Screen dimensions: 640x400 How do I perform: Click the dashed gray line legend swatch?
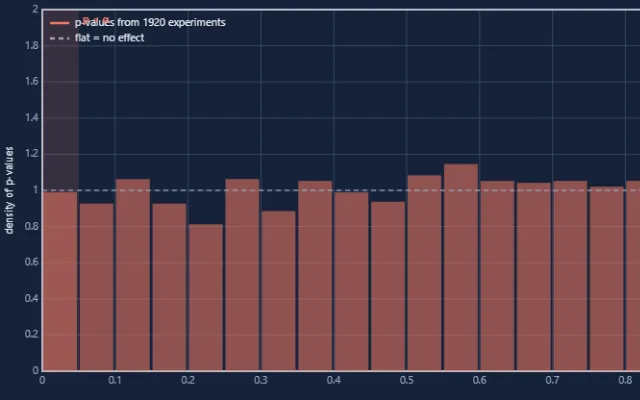[60, 38]
